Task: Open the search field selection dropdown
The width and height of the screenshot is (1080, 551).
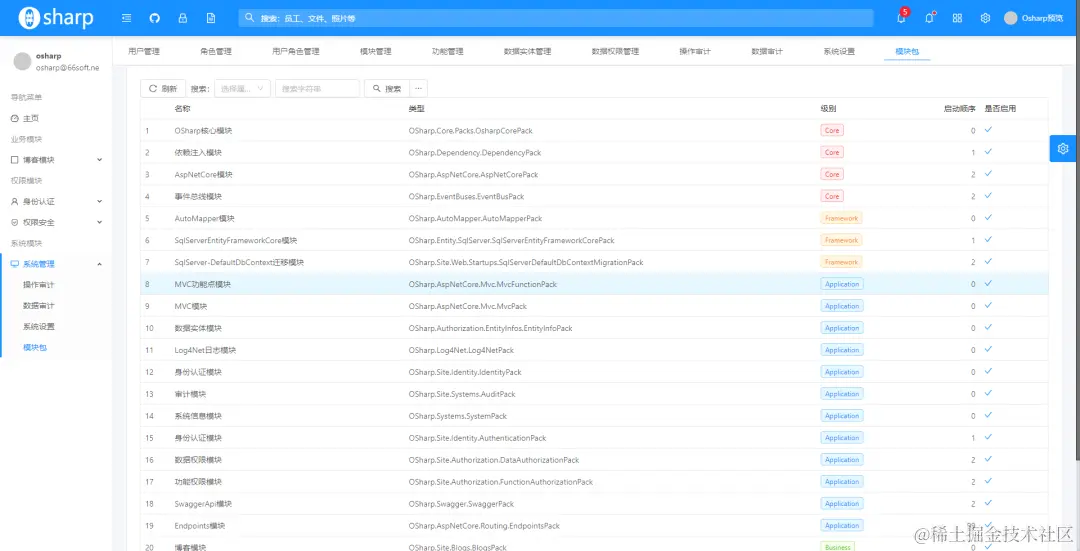Action: 242,88
